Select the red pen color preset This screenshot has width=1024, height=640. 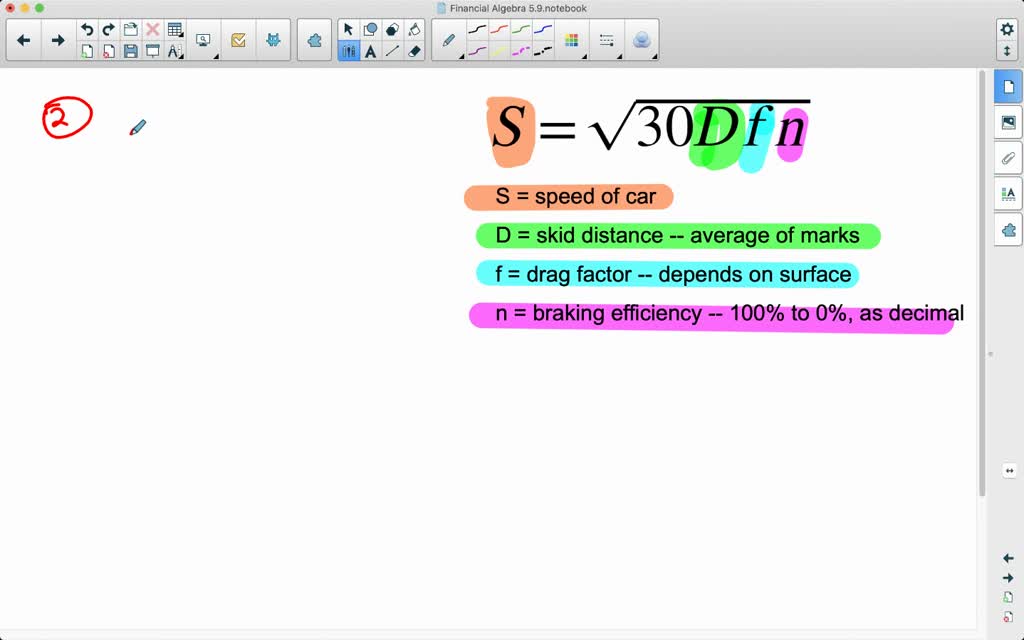[499, 30]
